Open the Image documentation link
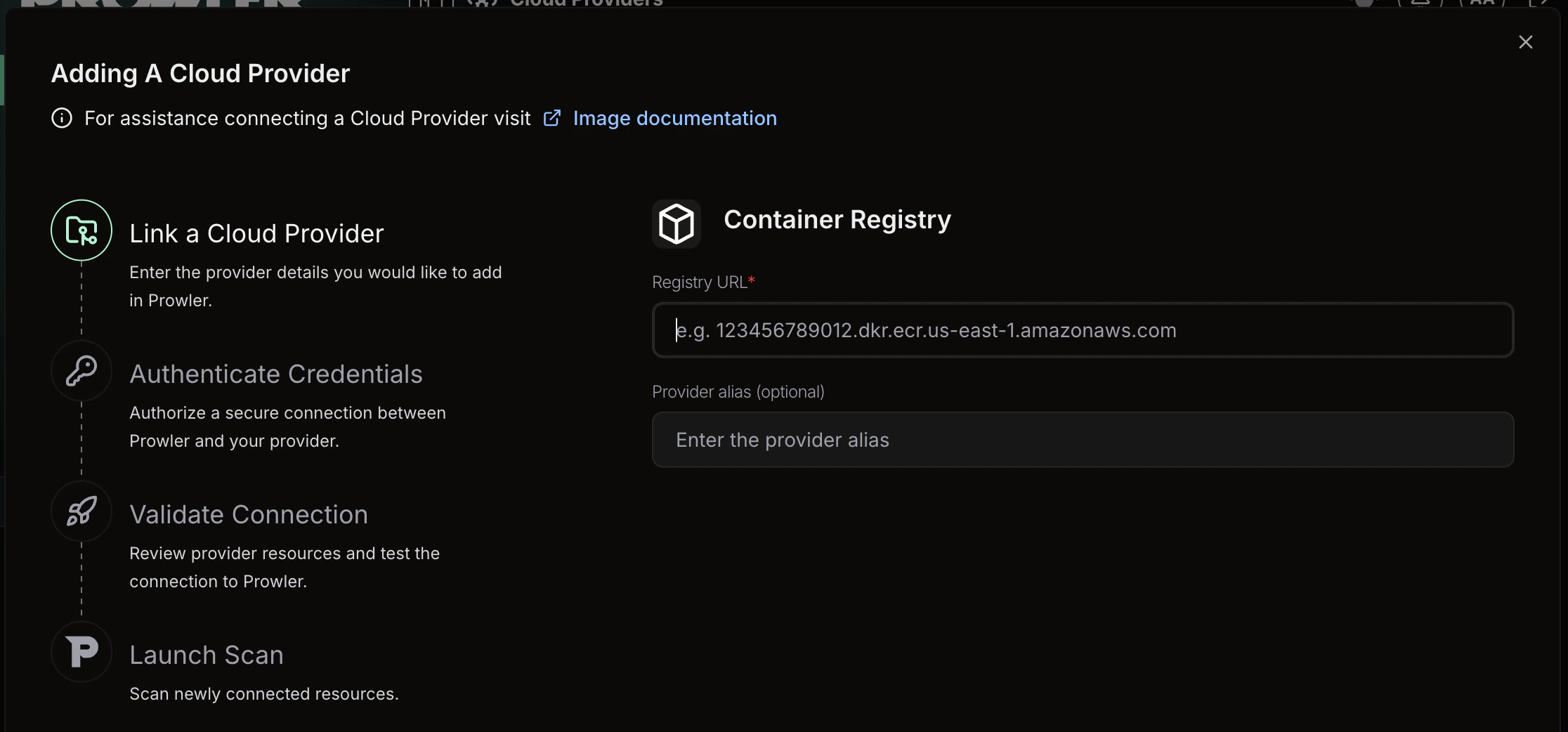Screen dimensions: 1568x732 [674, 118]
